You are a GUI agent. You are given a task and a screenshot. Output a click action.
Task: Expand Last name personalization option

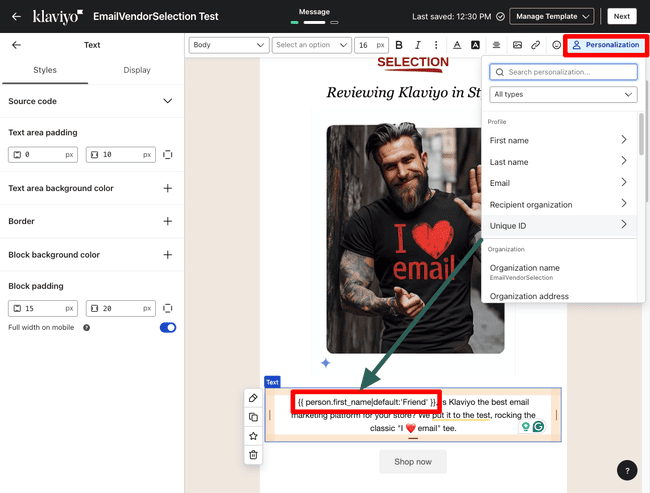pos(559,162)
